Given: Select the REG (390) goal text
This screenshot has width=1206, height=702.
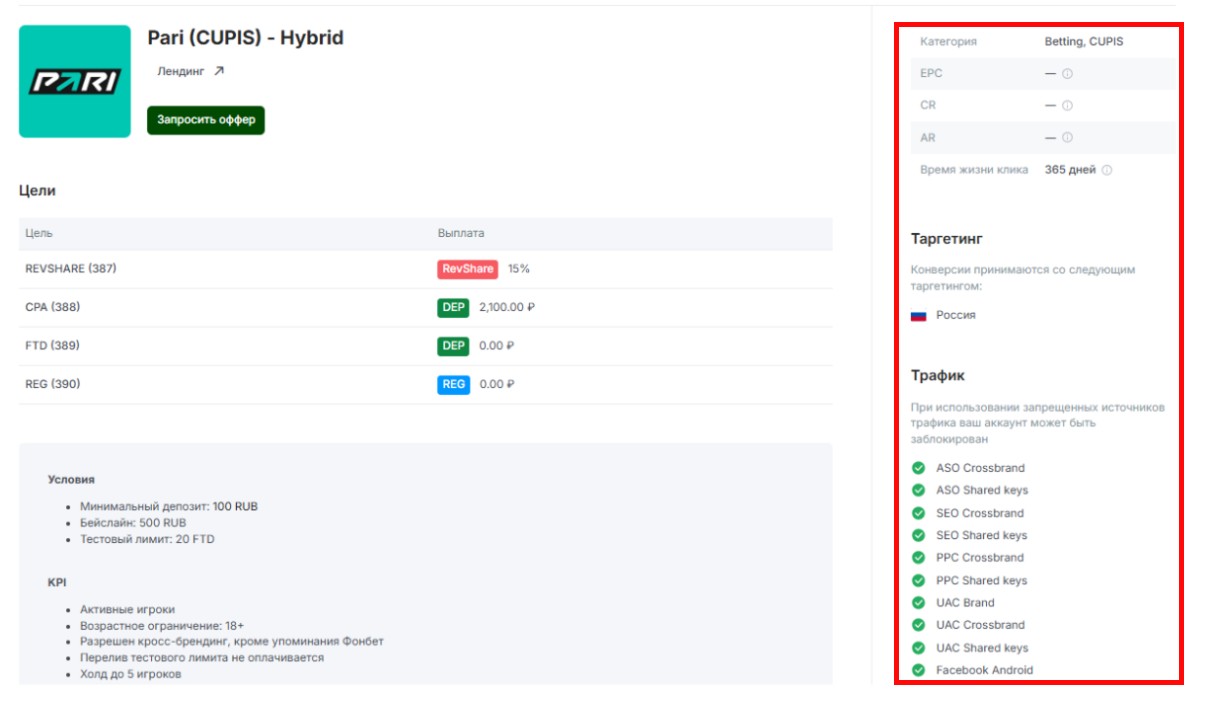Looking at the screenshot, I should pos(53,384).
